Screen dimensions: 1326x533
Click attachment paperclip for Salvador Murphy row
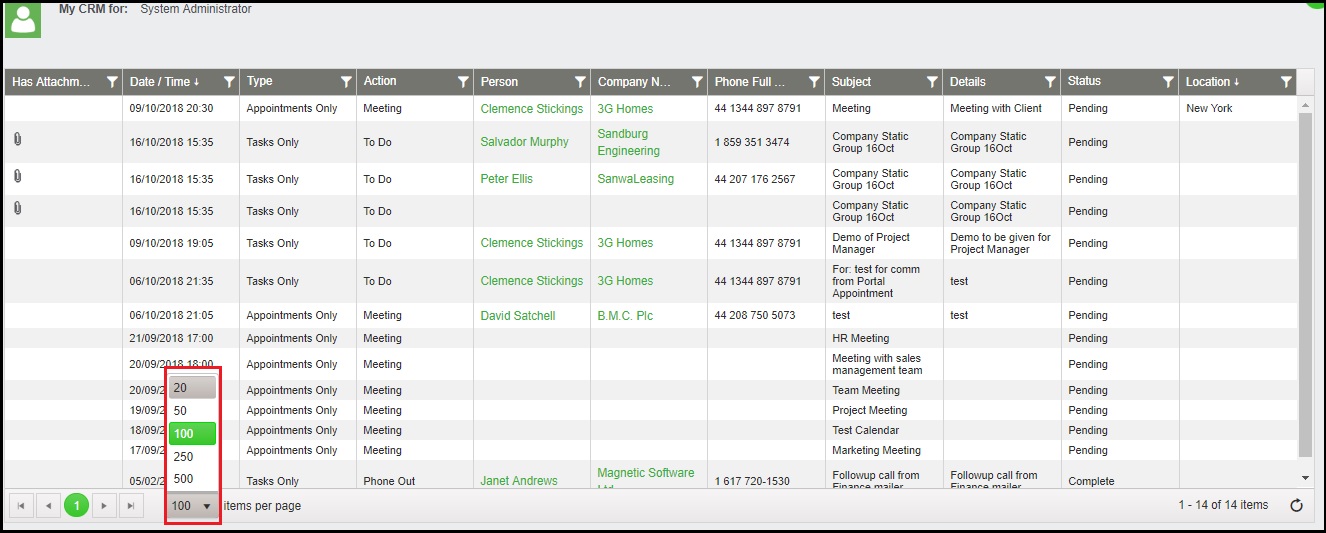click(x=18, y=139)
